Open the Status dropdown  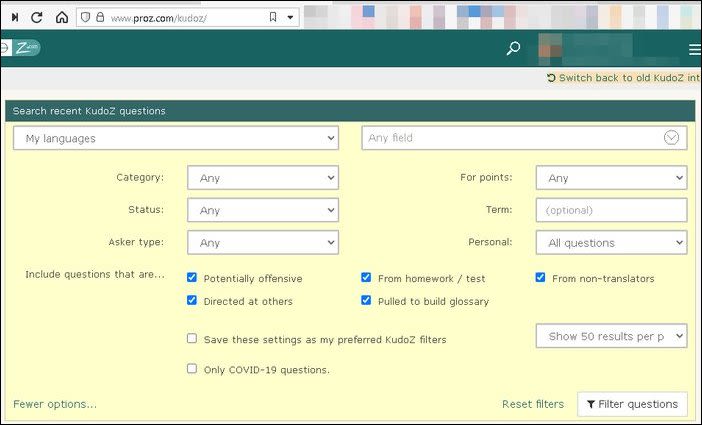tap(263, 210)
